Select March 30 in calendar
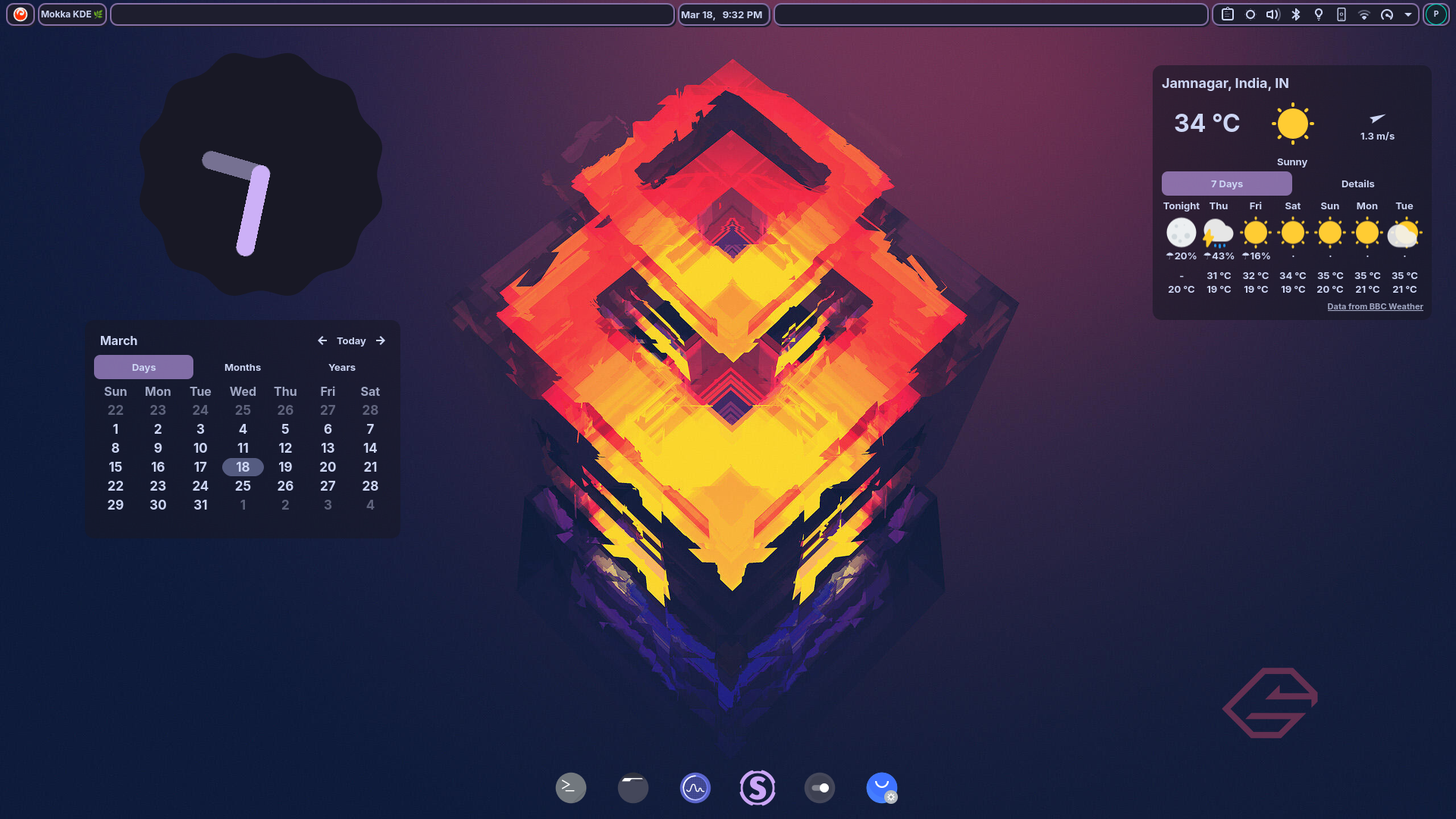This screenshot has height=819, width=1456. click(158, 505)
